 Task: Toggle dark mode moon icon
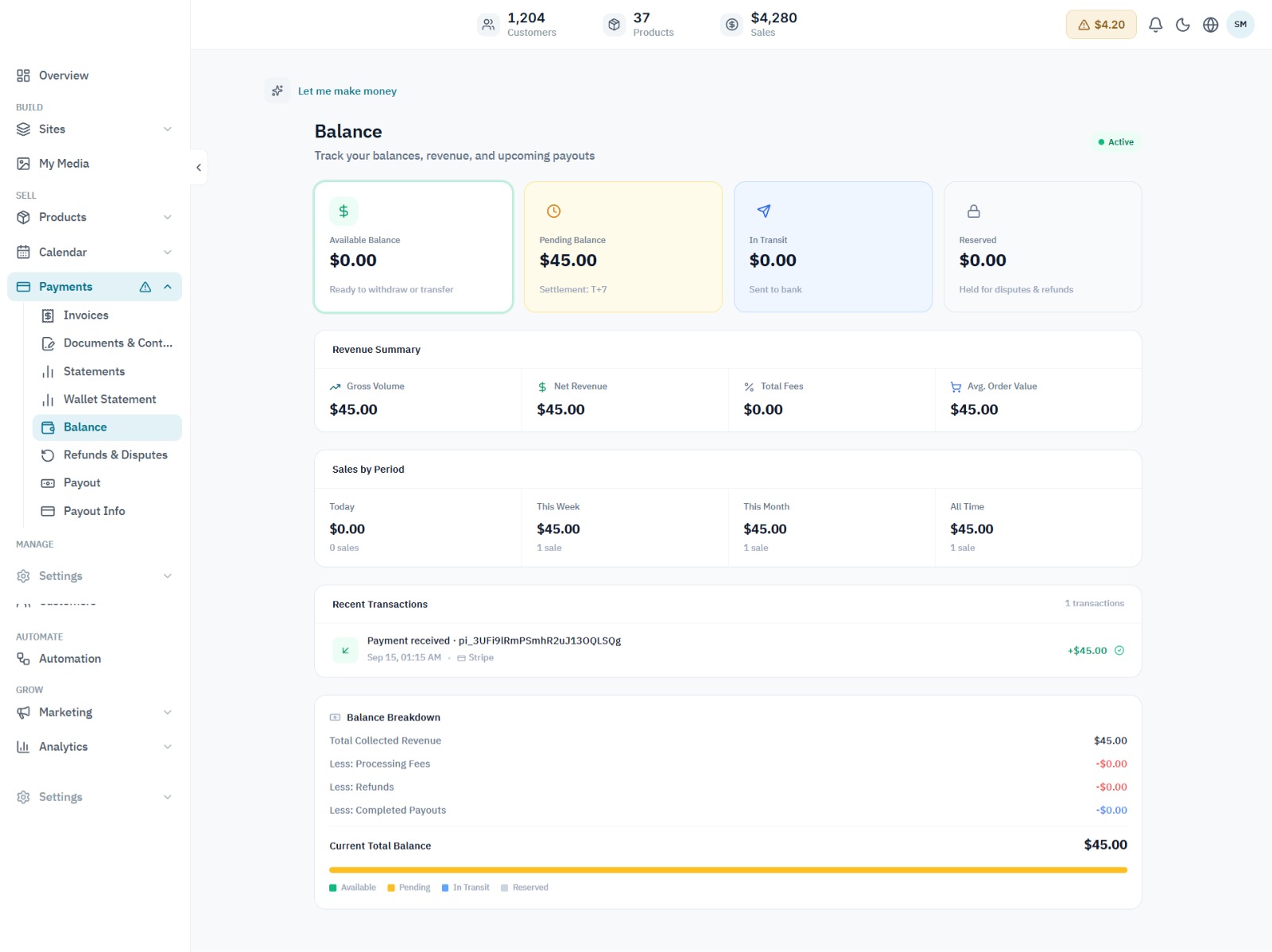click(1183, 25)
